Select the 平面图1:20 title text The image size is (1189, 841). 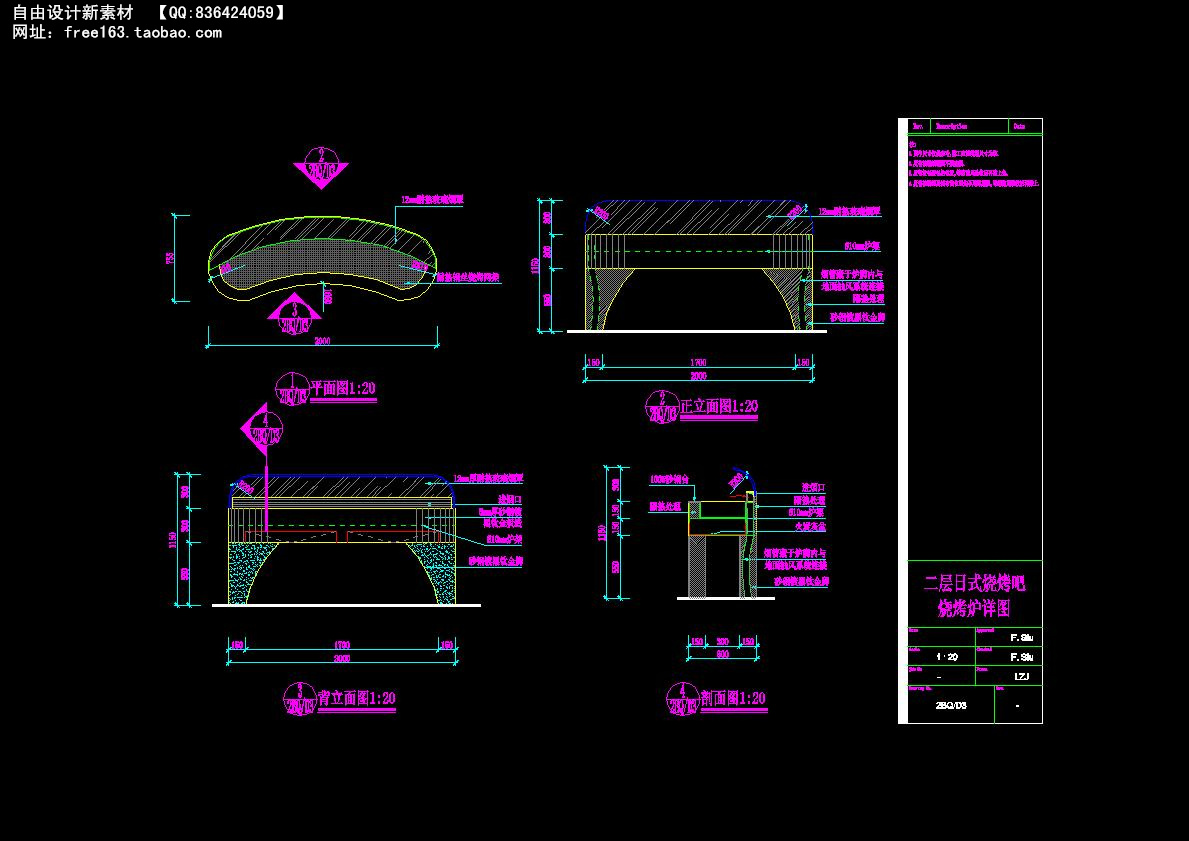tap(343, 389)
